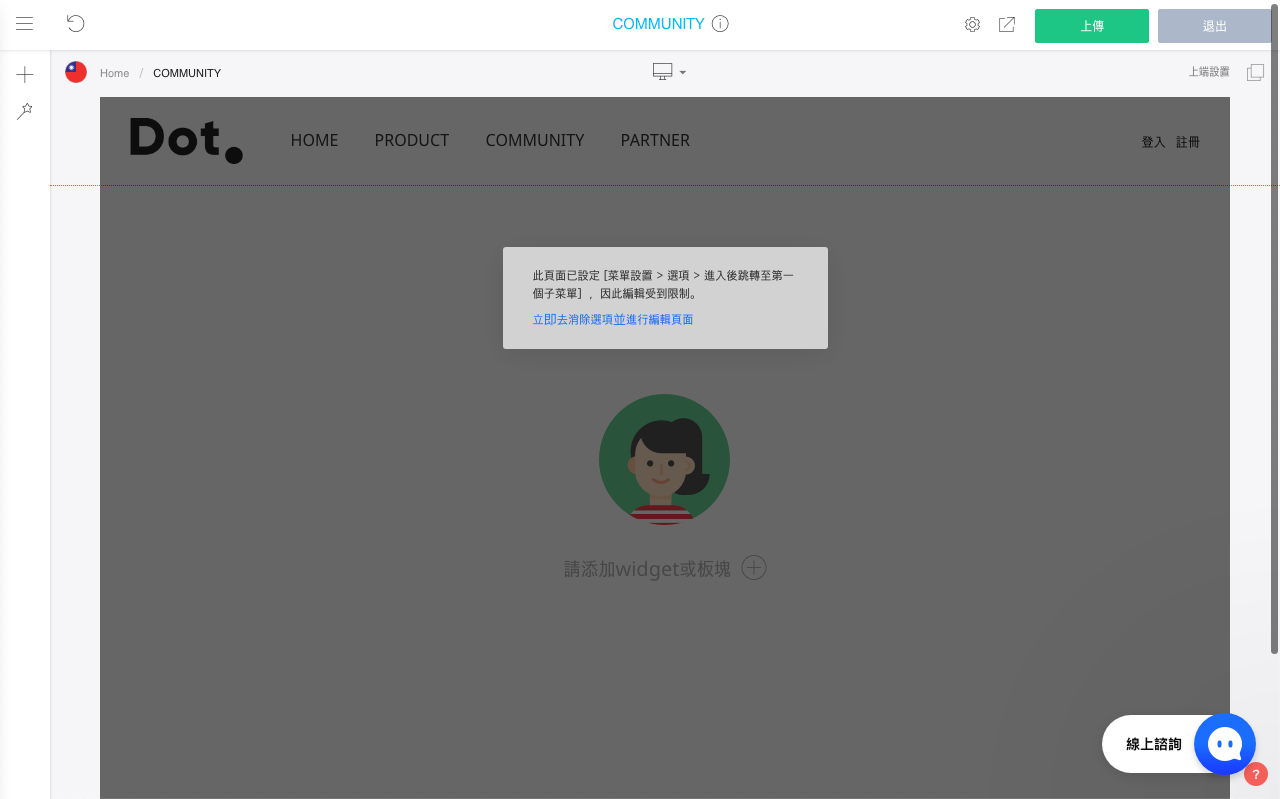The width and height of the screenshot is (1280, 799).
Task: Open preview in new window icon
Action: 1007,25
